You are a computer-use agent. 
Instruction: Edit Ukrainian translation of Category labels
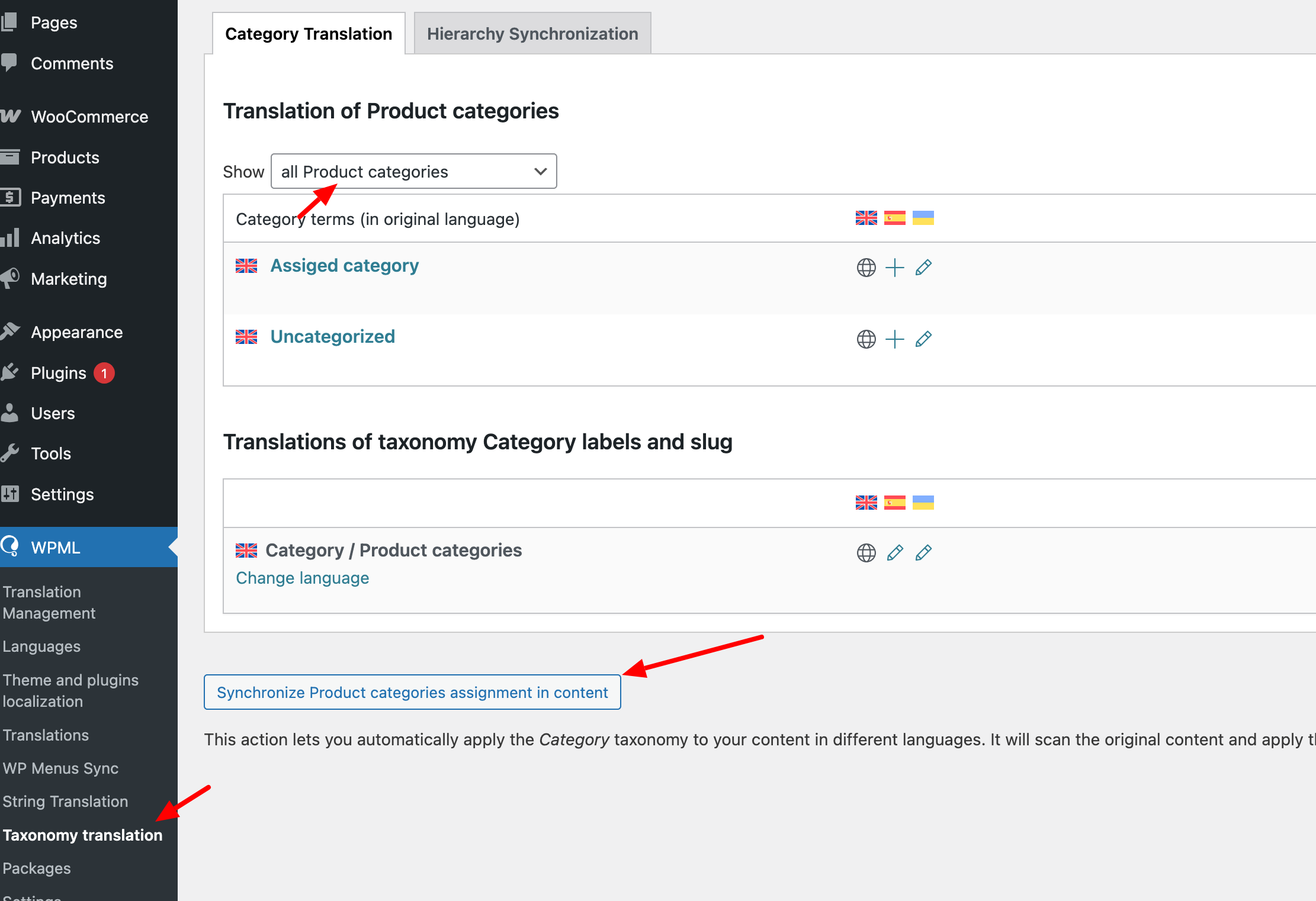click(923, 553)
